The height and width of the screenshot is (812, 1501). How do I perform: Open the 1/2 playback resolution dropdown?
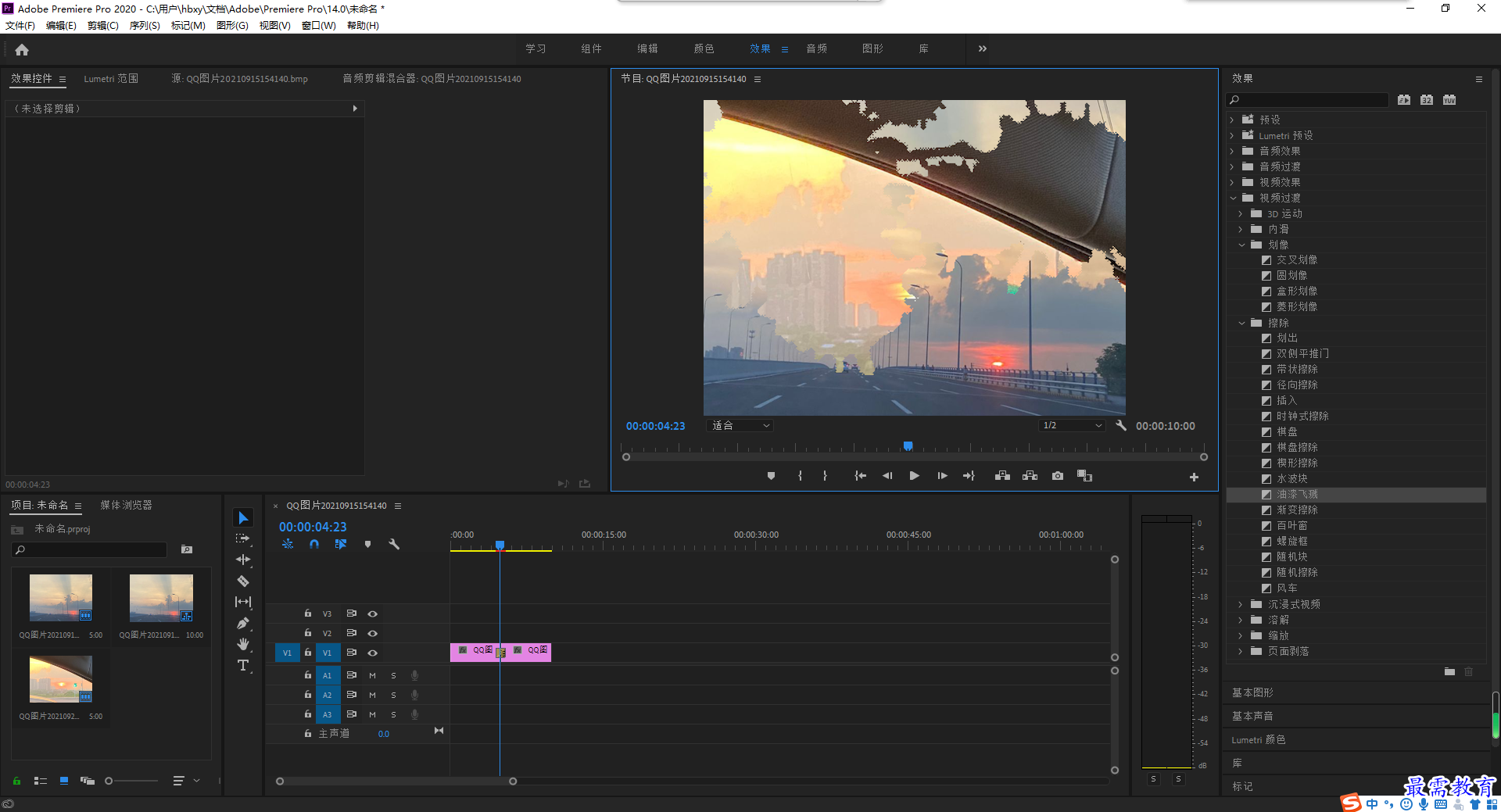1072,426
